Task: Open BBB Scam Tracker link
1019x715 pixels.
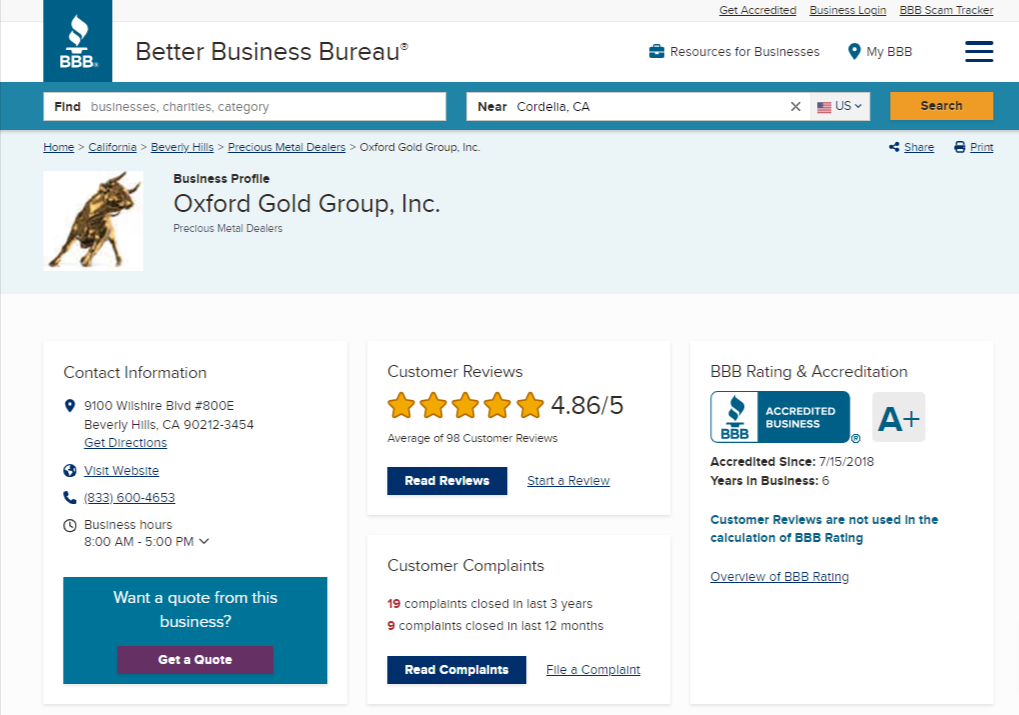Action: tap(946, 10)
